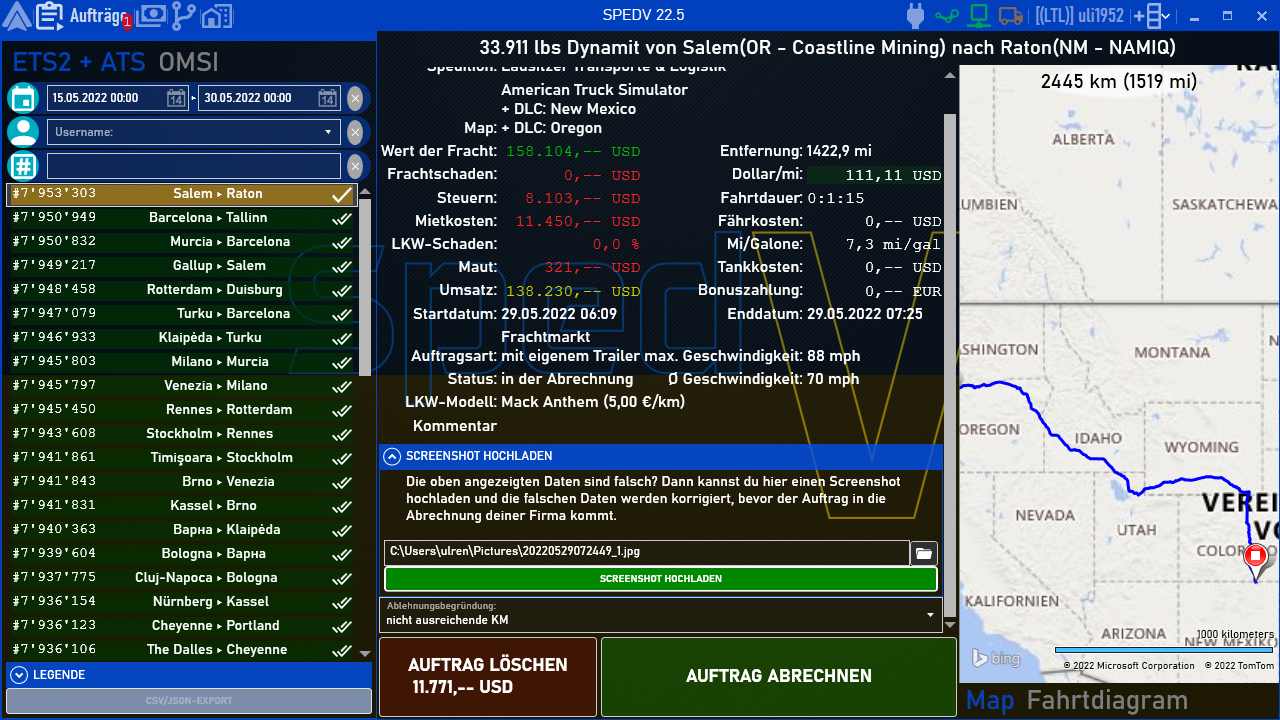The width and height of the screenshot is (1280, 720).
Task: Select job Salem ▸ Raton
Action: click(x=182, y=194)
